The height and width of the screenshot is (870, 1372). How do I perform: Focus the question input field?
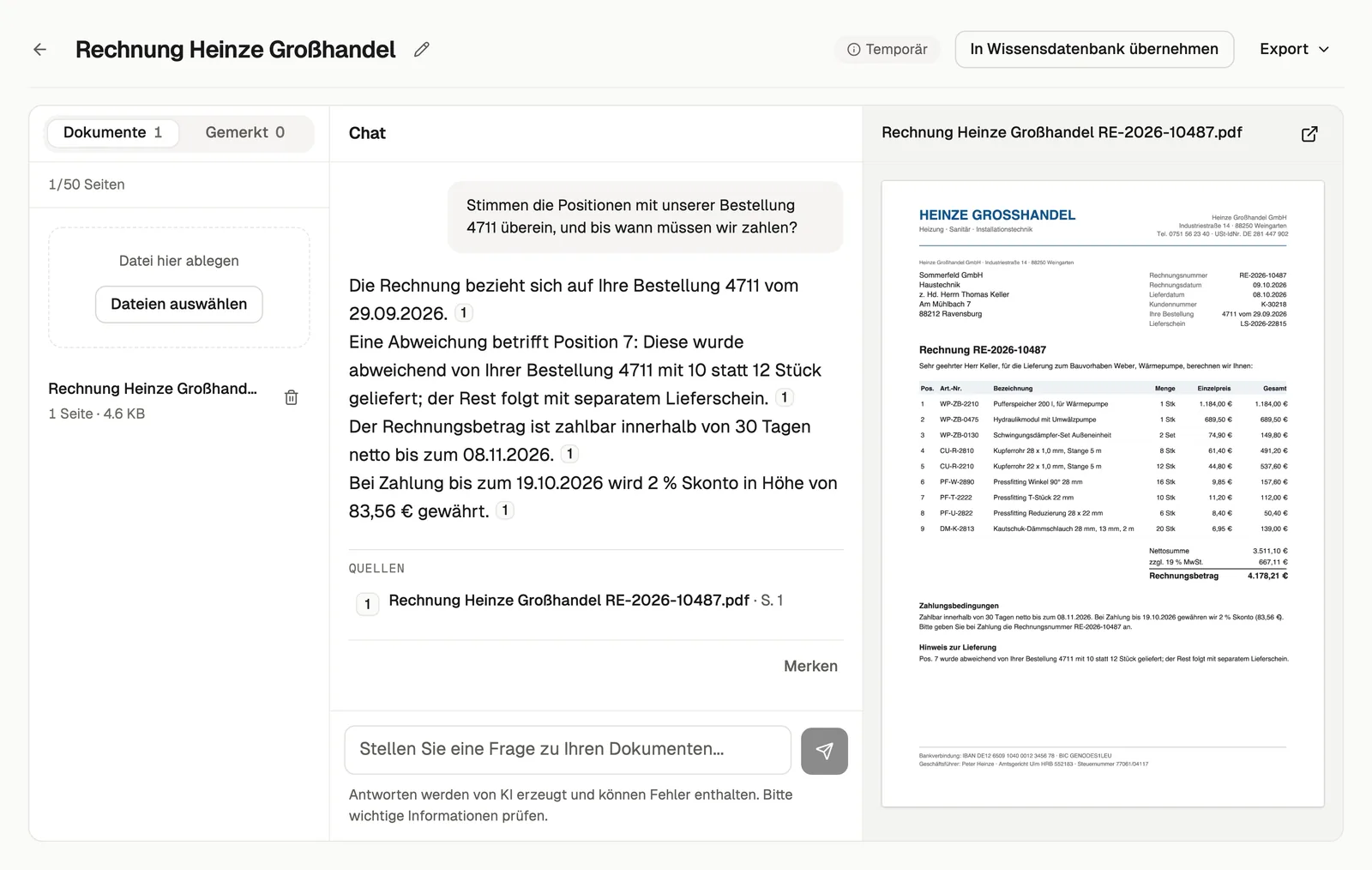pos(568,750)
